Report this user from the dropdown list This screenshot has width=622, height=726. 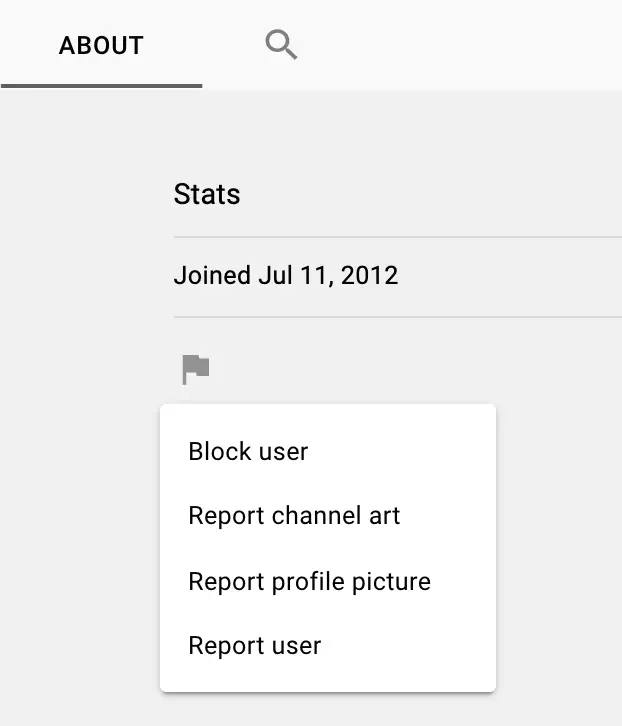pyautogui.click(x=254, y=645)
